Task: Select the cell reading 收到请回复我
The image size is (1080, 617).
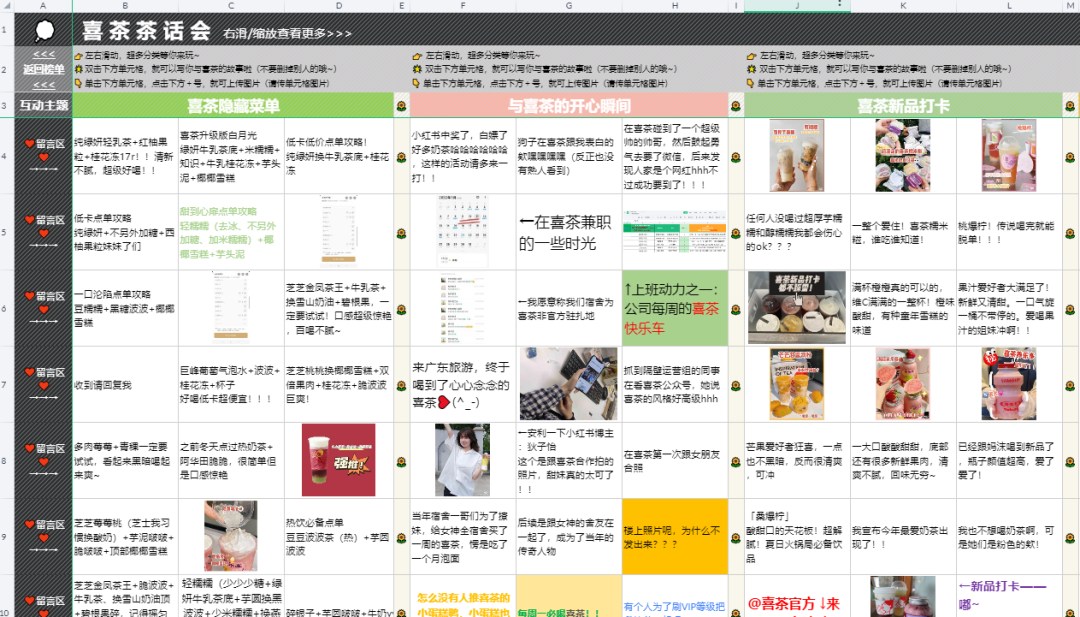Action: click(x=125, y=384)
